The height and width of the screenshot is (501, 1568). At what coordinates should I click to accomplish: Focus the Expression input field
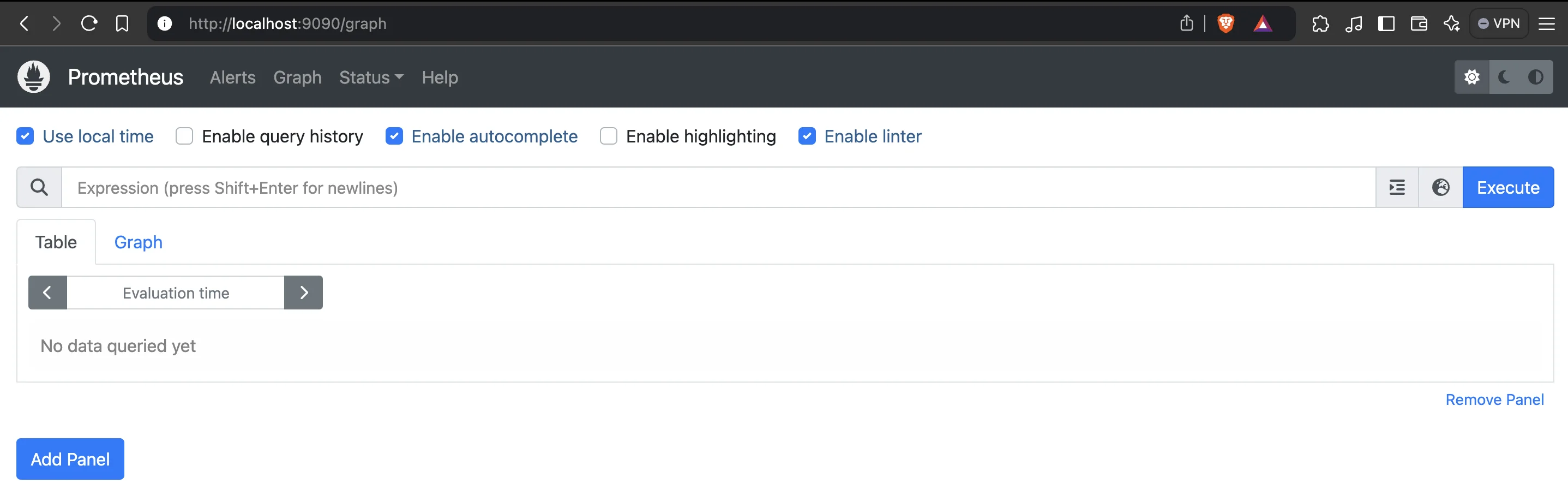click(718, 188)
